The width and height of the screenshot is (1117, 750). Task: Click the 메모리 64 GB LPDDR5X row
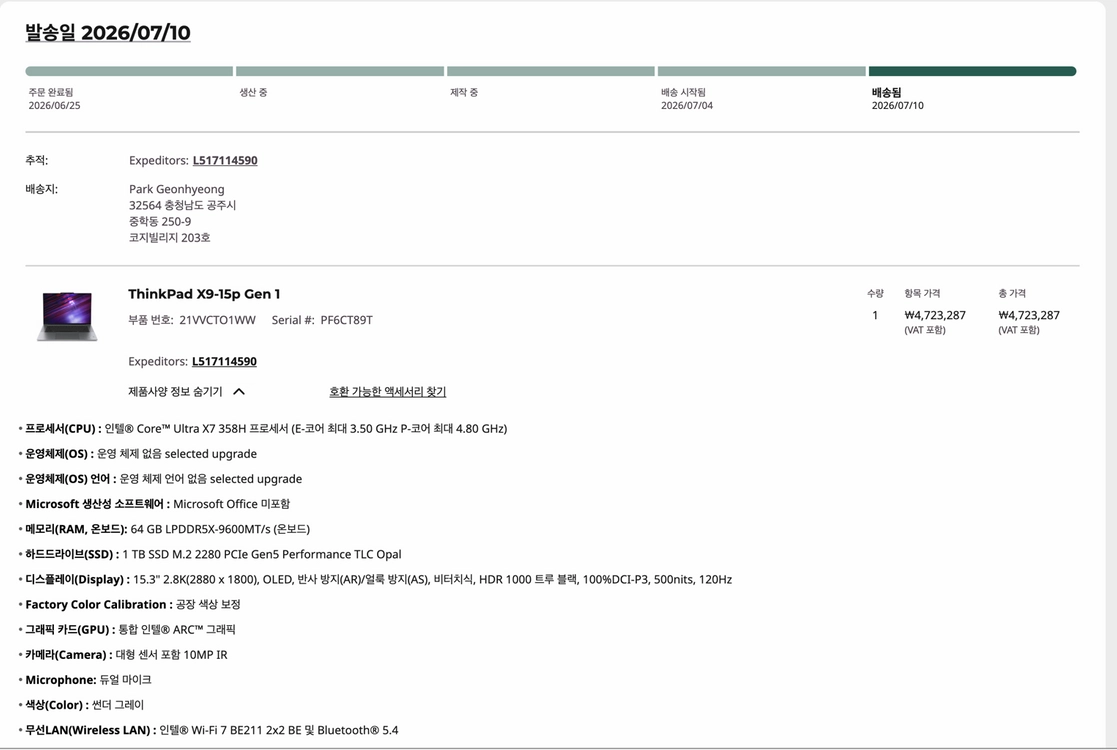(164, 529)
